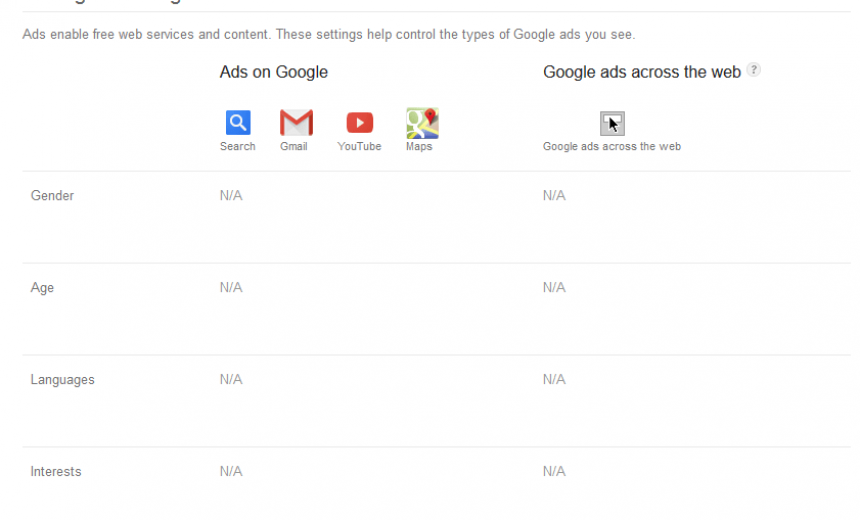Click Languages N/A under Ads on Google
The image size is (860, 520).
coord(231,380)
